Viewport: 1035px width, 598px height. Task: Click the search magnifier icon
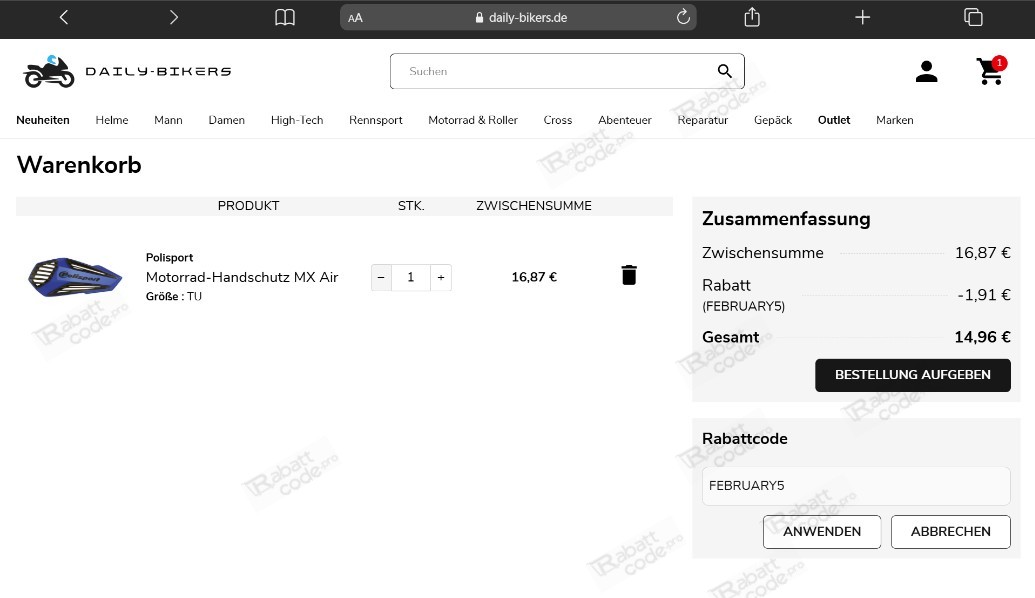[x=724, y=71]
